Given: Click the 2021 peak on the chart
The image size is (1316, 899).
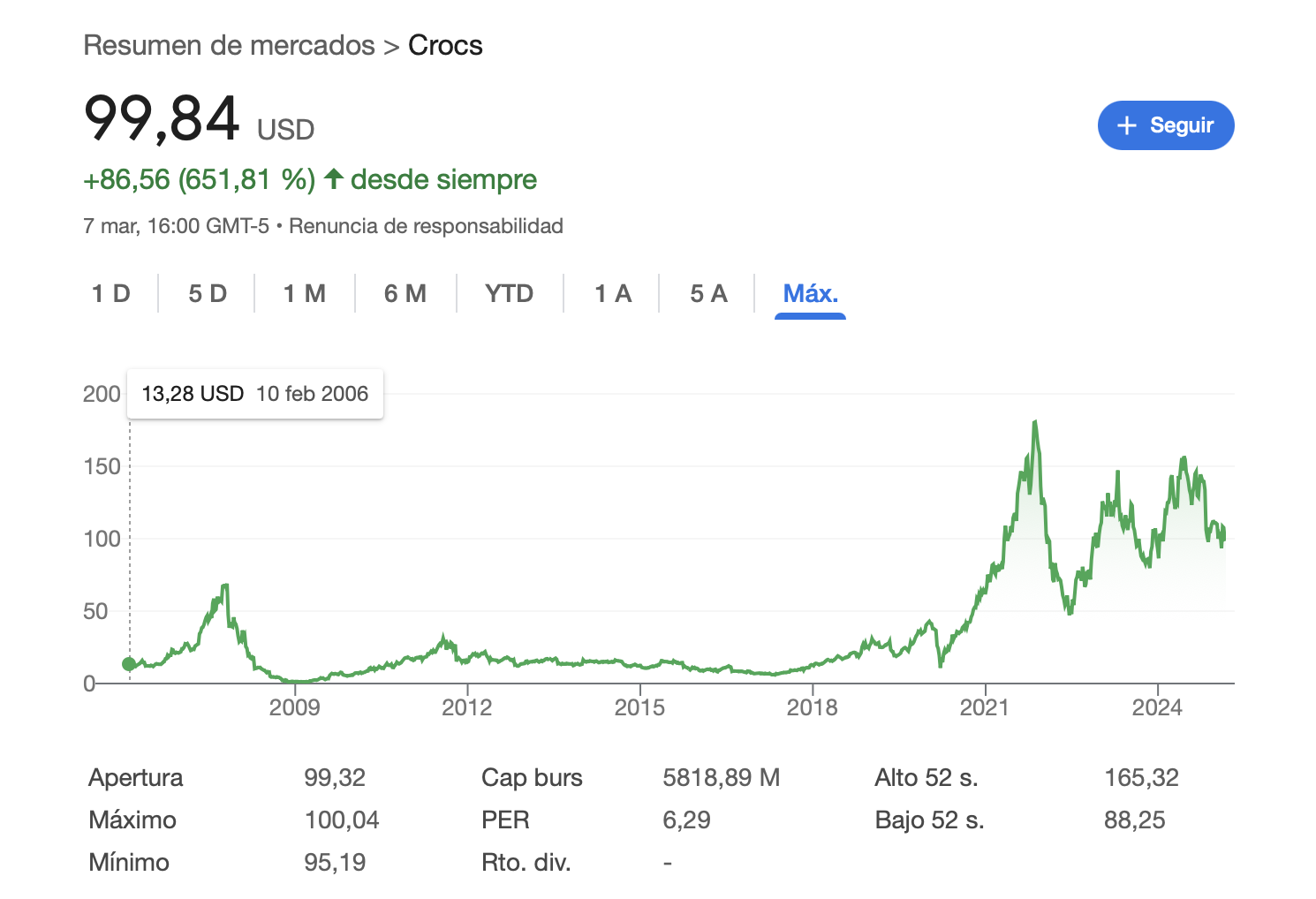Looking at the screenshot, I should 1034,424.
